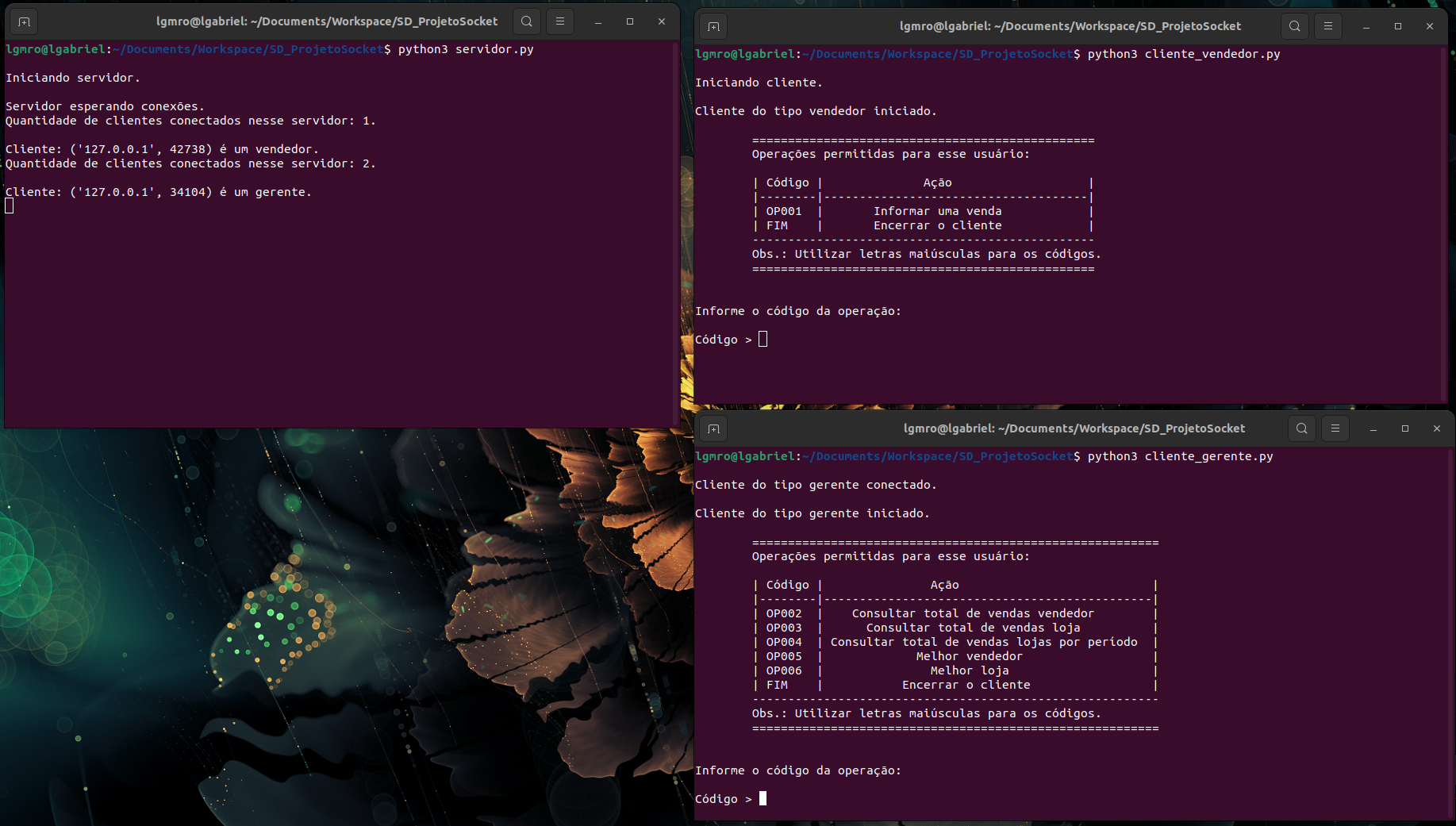Open a new tab in the servidor.py terminal
1456x826 pixels.
pyautogui.click(x=23, y=21)
